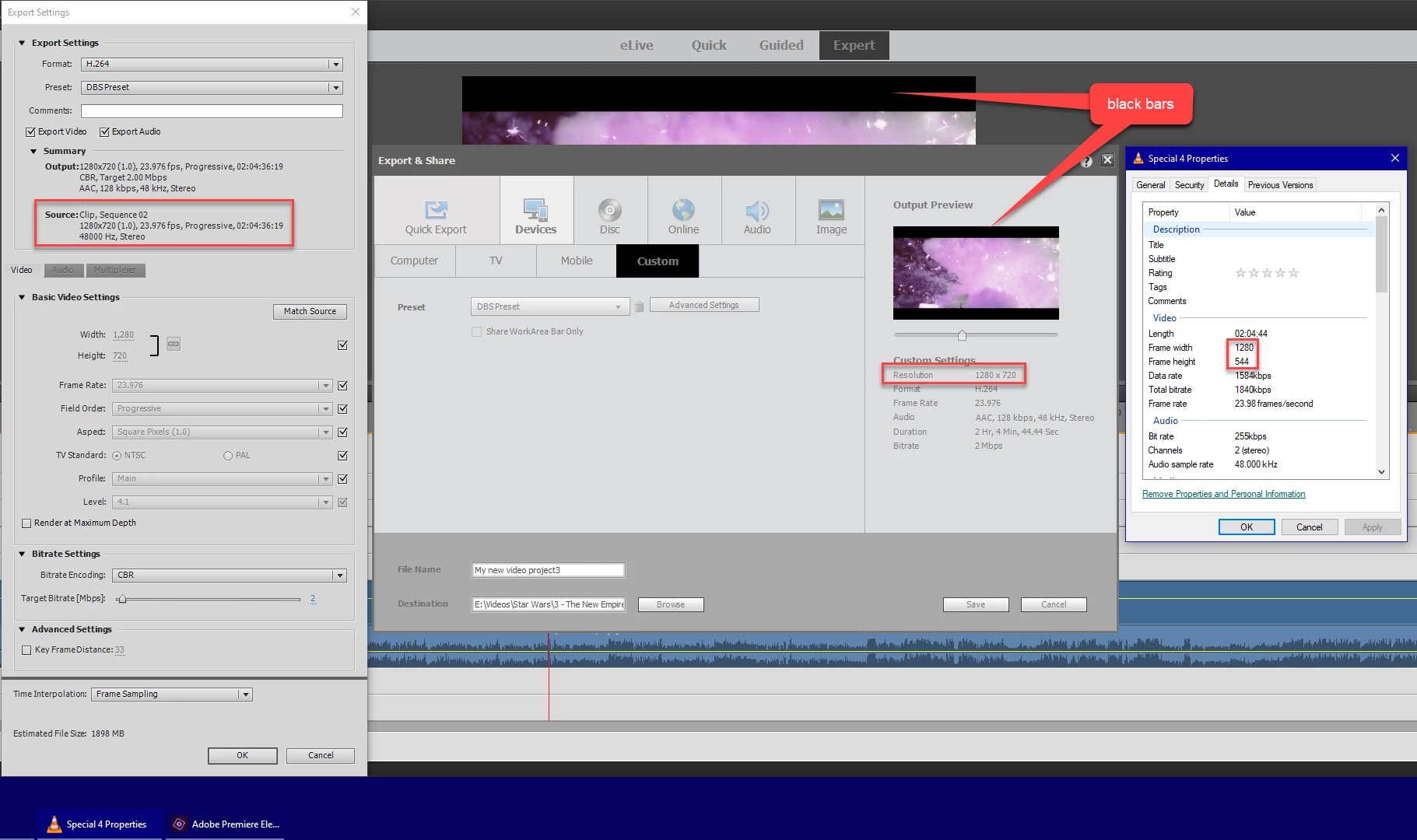
Task: Collapse the Summary section
Action: [33, 152]
